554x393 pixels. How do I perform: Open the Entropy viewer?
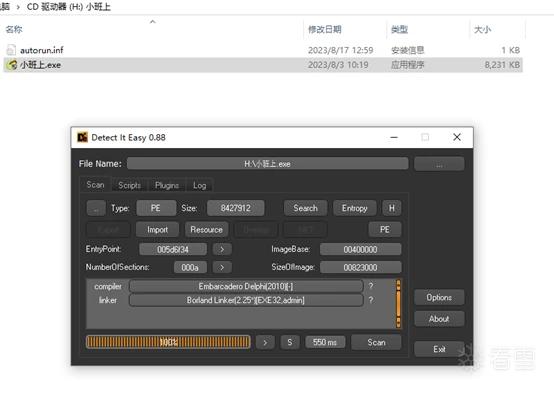[354, 208]
